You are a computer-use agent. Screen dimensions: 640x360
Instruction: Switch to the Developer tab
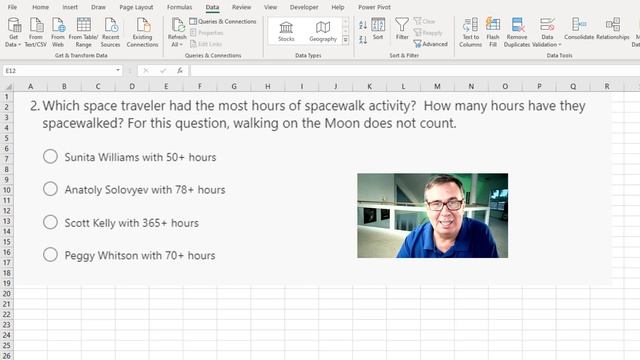(x=304, y=7)
